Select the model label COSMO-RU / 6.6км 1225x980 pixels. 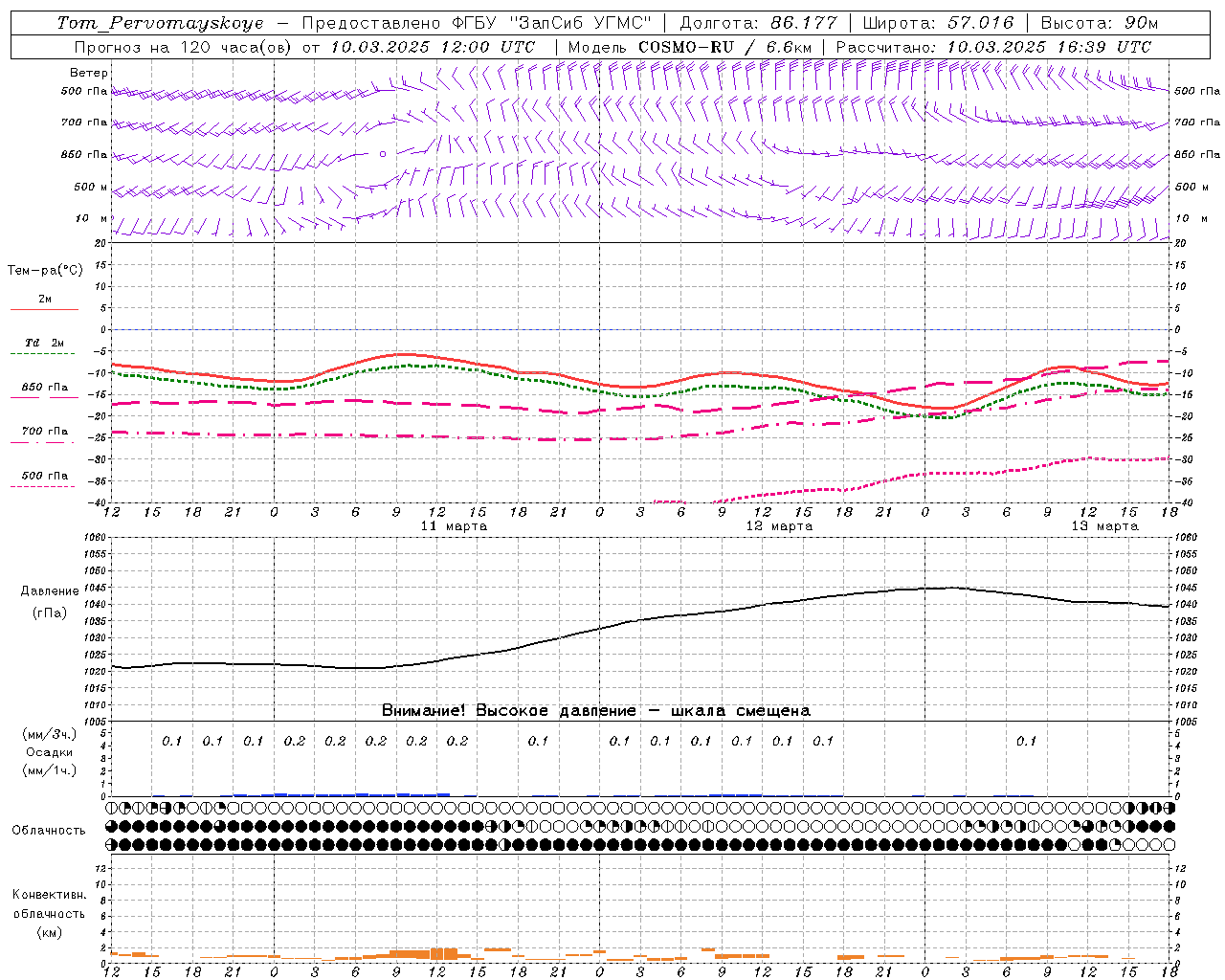click(724, 47)
